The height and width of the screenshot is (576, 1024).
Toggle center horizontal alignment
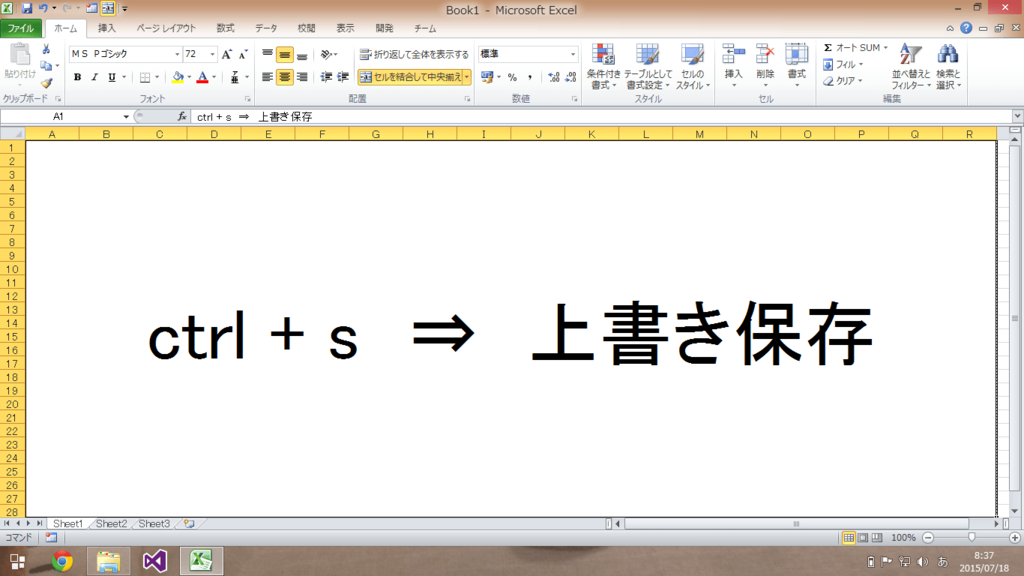pos(284,77)
